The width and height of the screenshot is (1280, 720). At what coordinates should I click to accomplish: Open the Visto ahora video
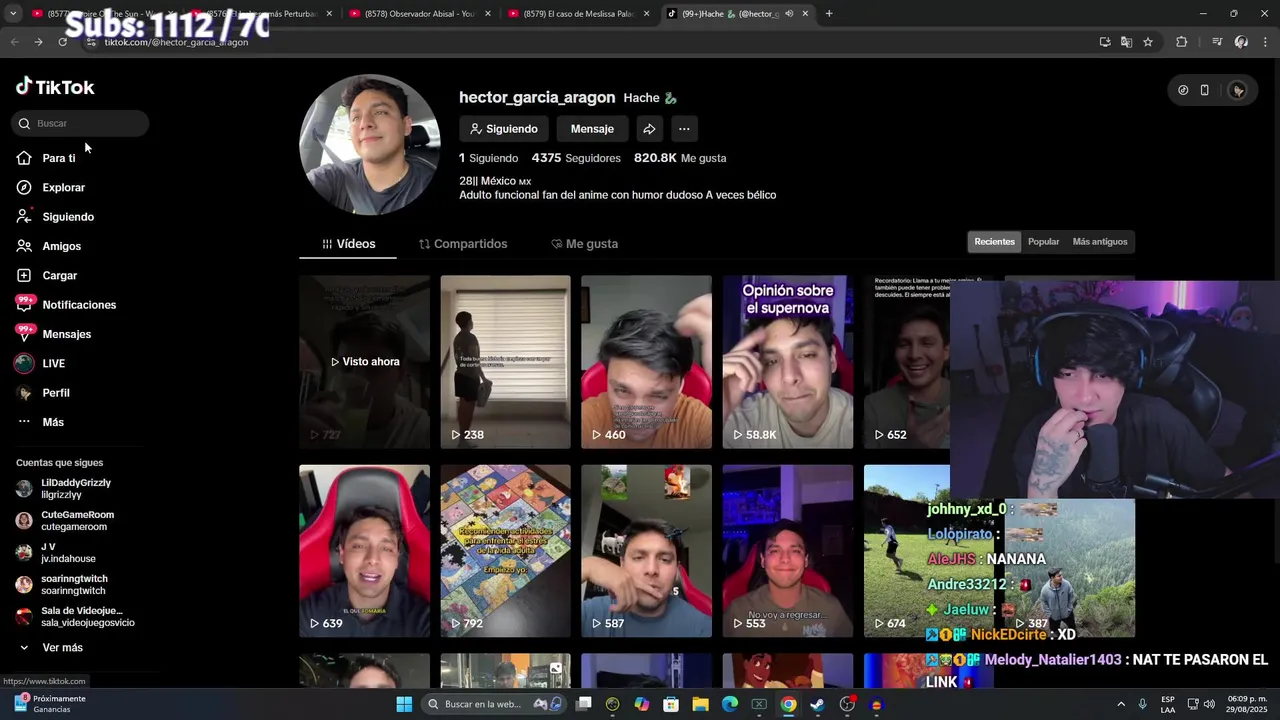364,362
